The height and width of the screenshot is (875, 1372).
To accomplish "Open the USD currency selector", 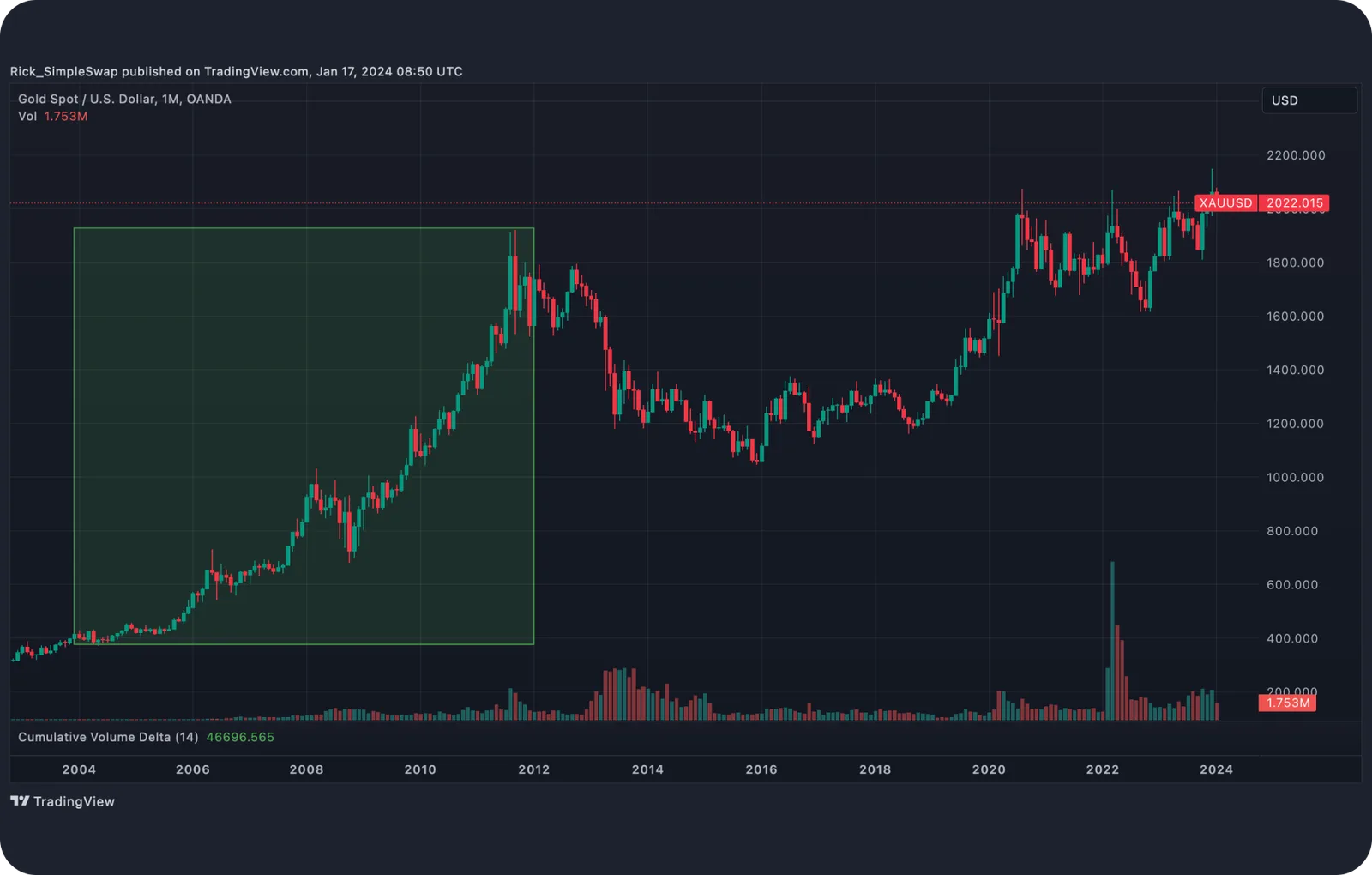I will click(x=1309, y=100).
